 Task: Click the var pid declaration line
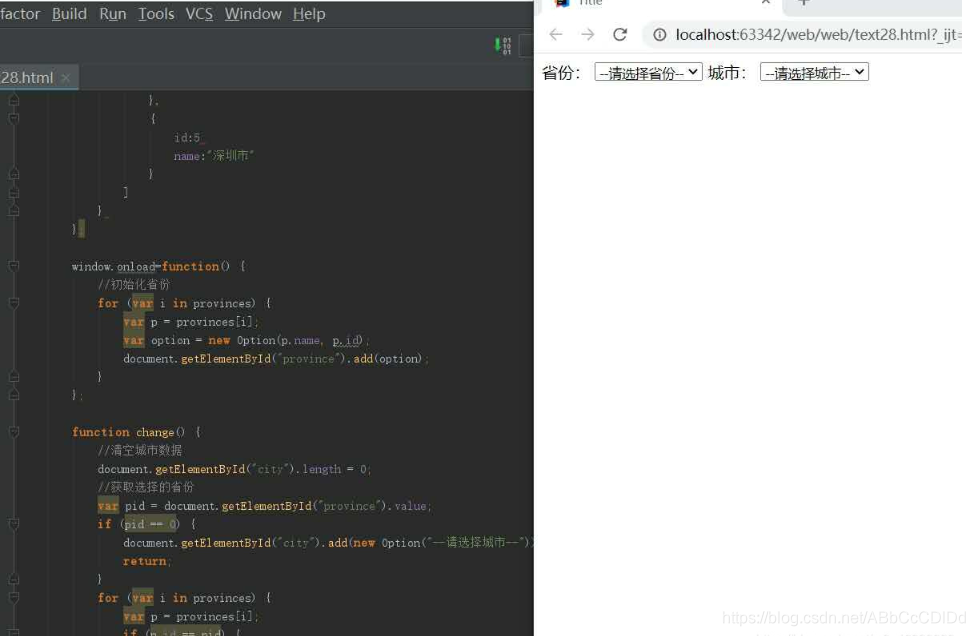tap(264, 506)
